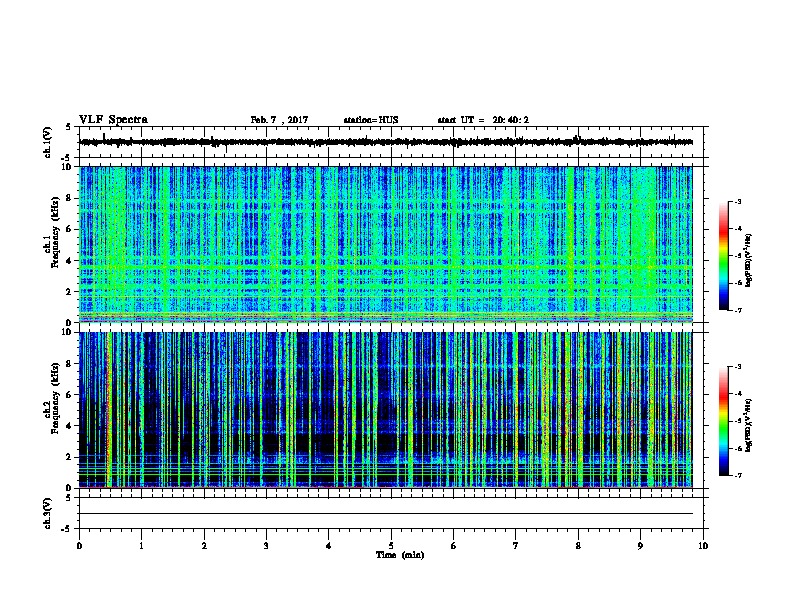Click the "-7" tick on the ch.2 colorbar
The width and height of the screenshot is (792, 612).
coord(738,476)
